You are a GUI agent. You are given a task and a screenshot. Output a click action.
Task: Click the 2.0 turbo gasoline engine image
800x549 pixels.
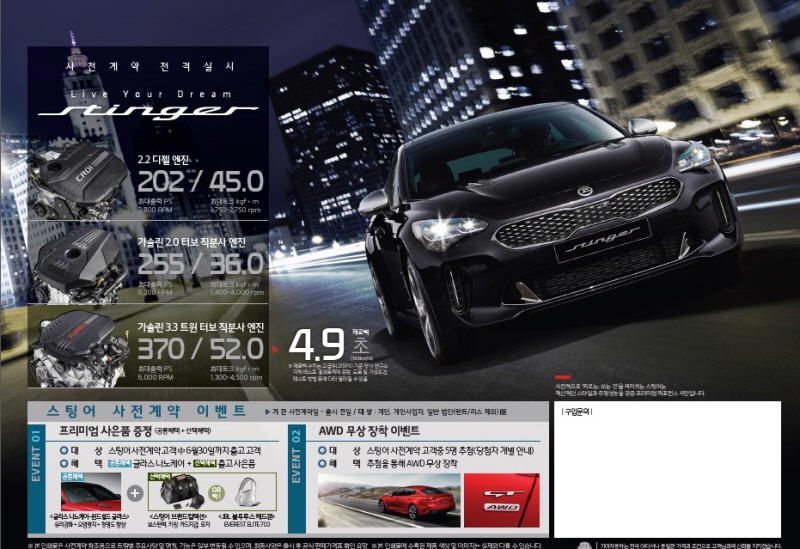[78, 265]
